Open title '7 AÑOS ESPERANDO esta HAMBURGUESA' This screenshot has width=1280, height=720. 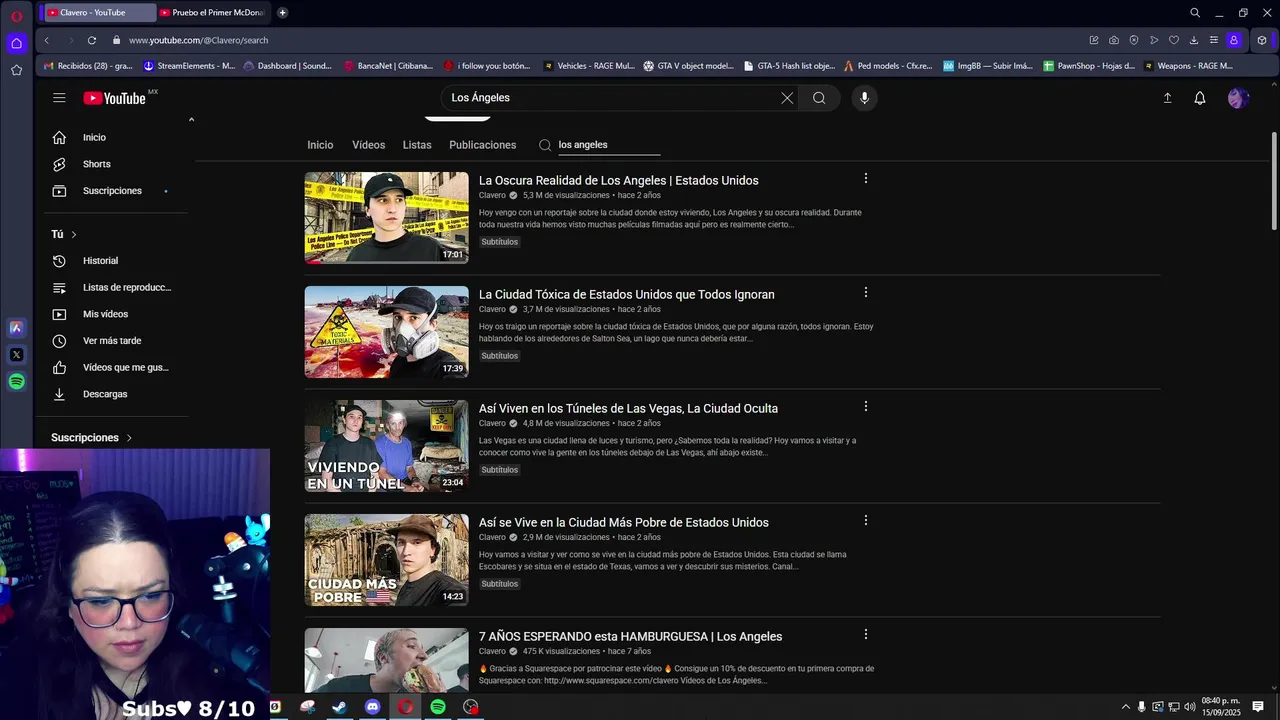tap(630, 637)
